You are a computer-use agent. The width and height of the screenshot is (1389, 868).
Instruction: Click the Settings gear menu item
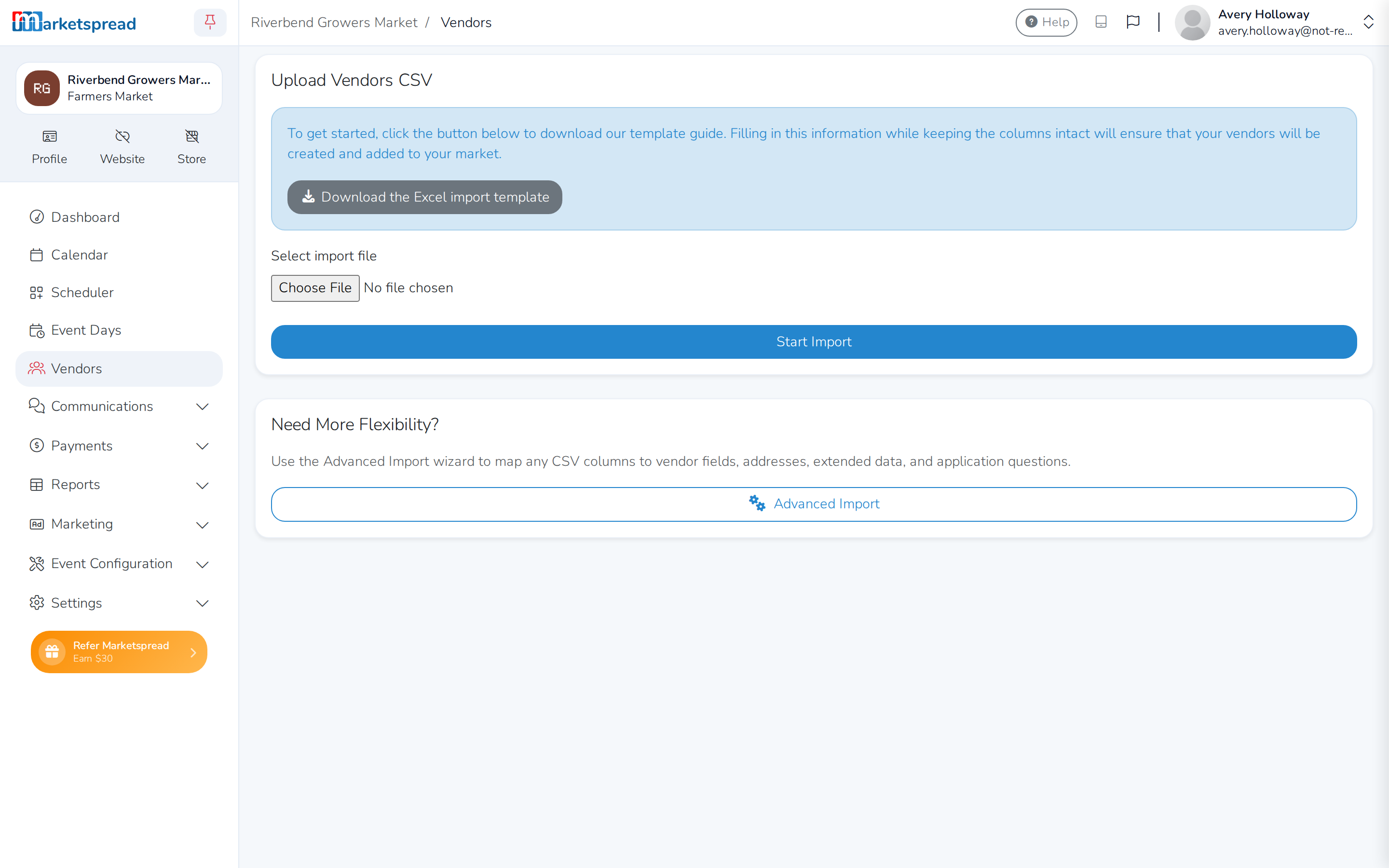(119, 603)
